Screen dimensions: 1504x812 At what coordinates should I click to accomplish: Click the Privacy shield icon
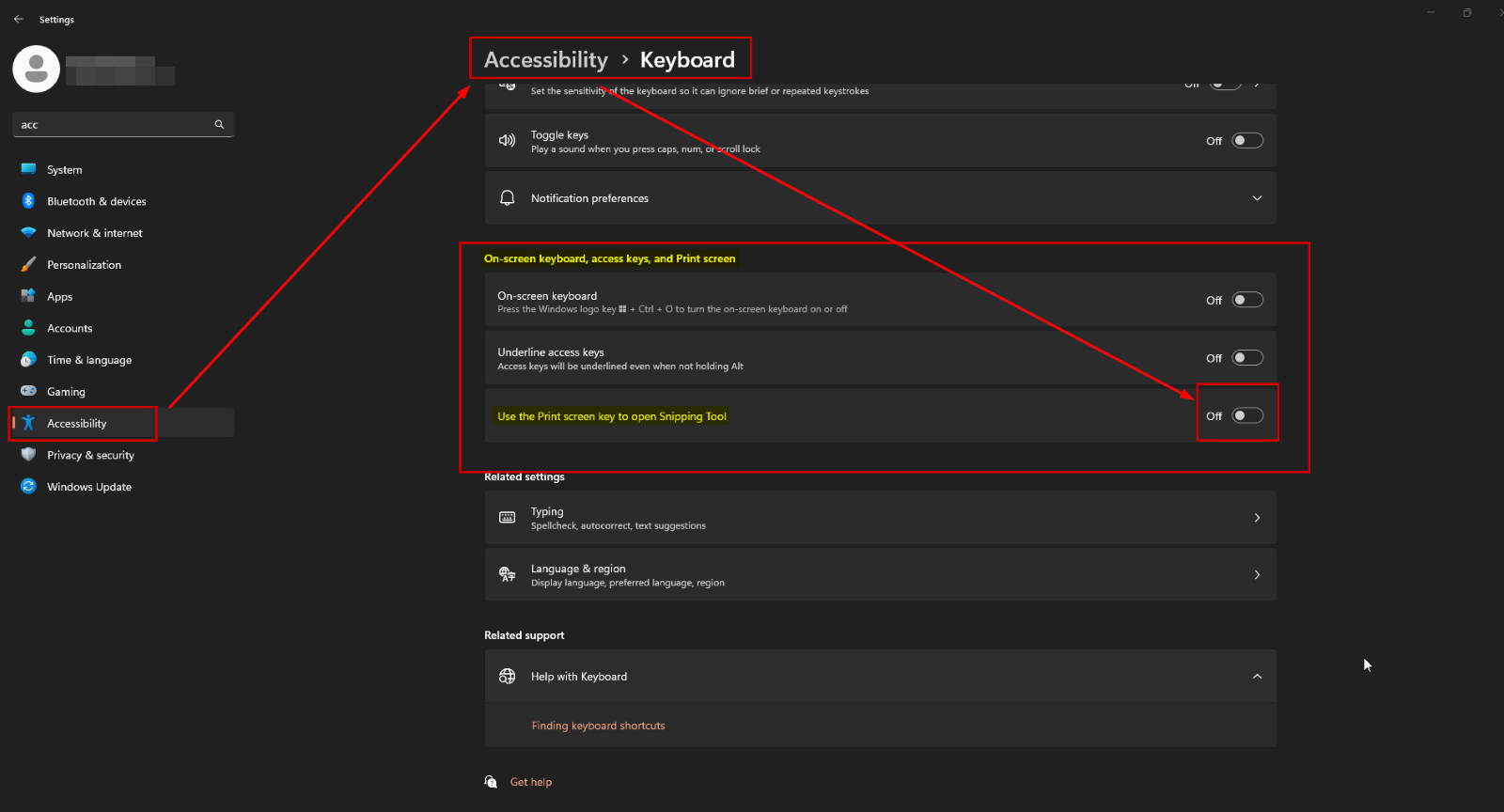coord(28,455)
